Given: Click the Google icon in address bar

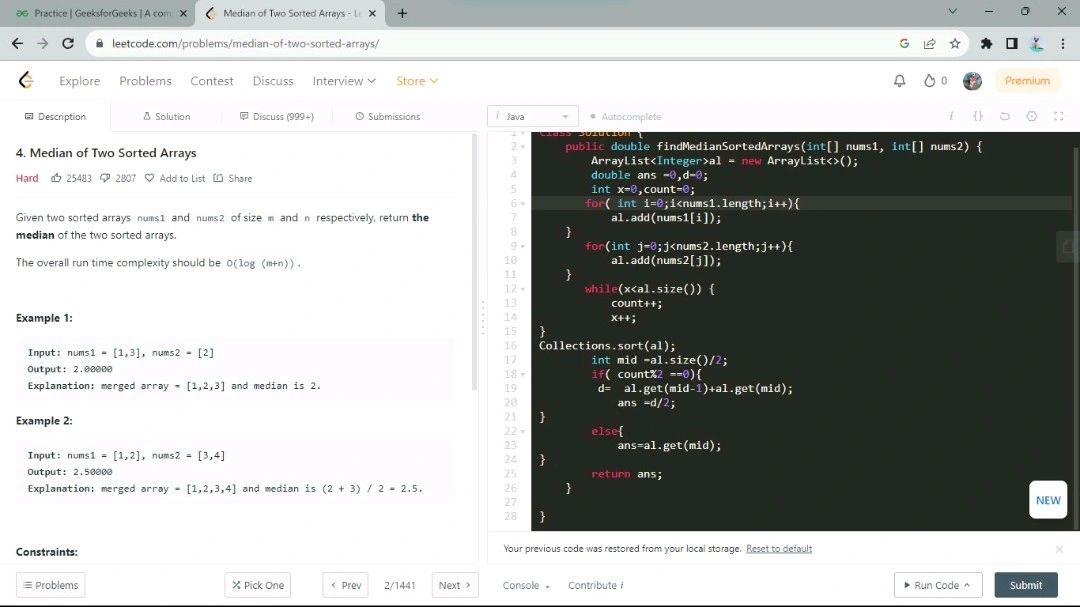Looking at the screenshot, I should (x=904, y=43).
